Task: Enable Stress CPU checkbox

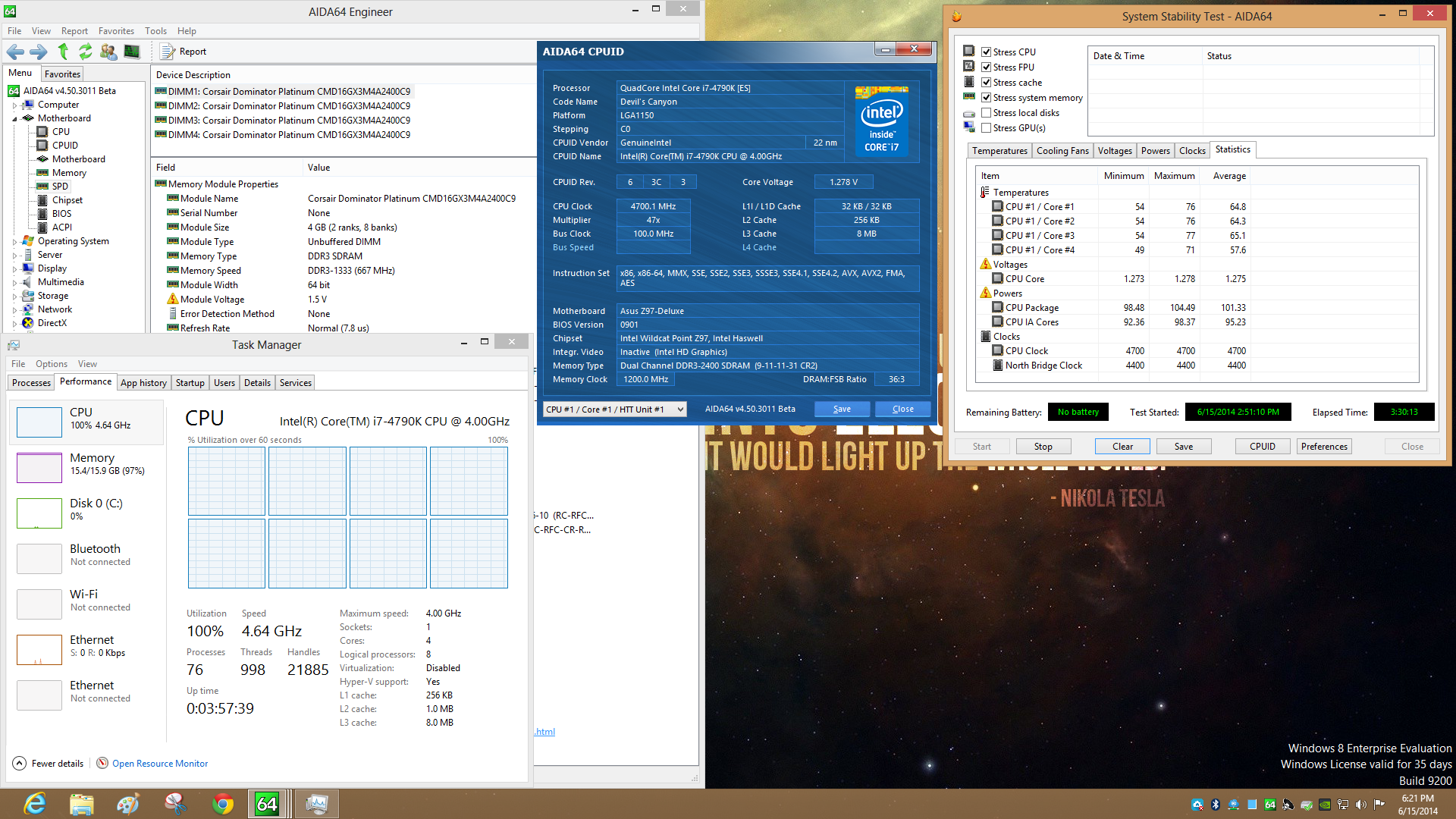Action: [987, 52]
